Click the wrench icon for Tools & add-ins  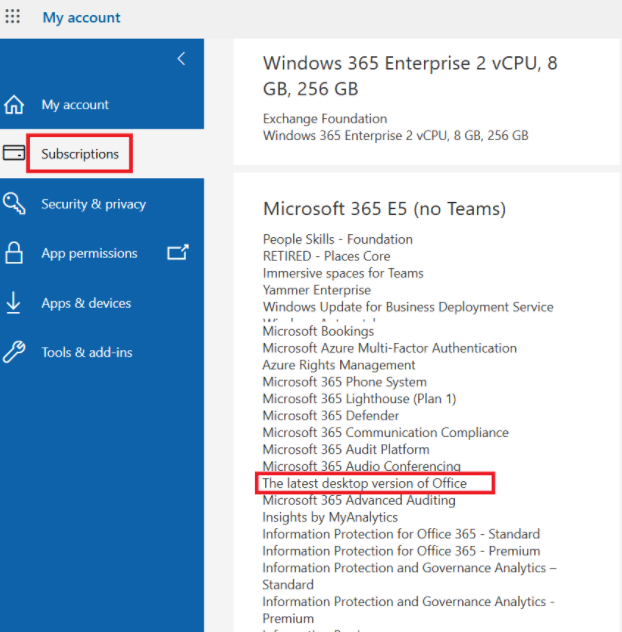point(14,352)
